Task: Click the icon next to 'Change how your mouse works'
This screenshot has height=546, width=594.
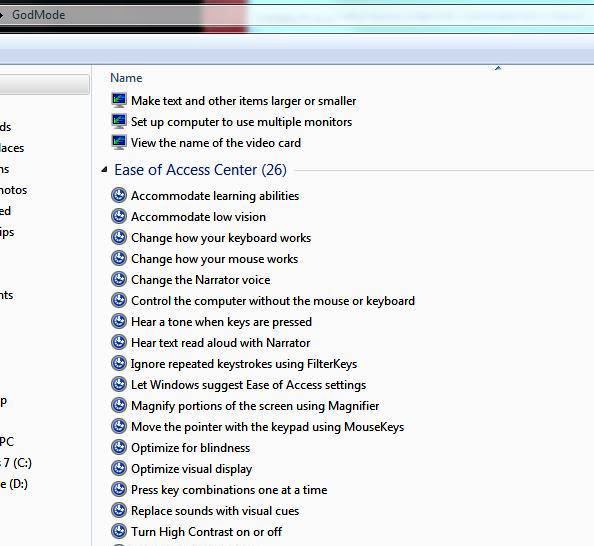Action: (x=119, y=258)
